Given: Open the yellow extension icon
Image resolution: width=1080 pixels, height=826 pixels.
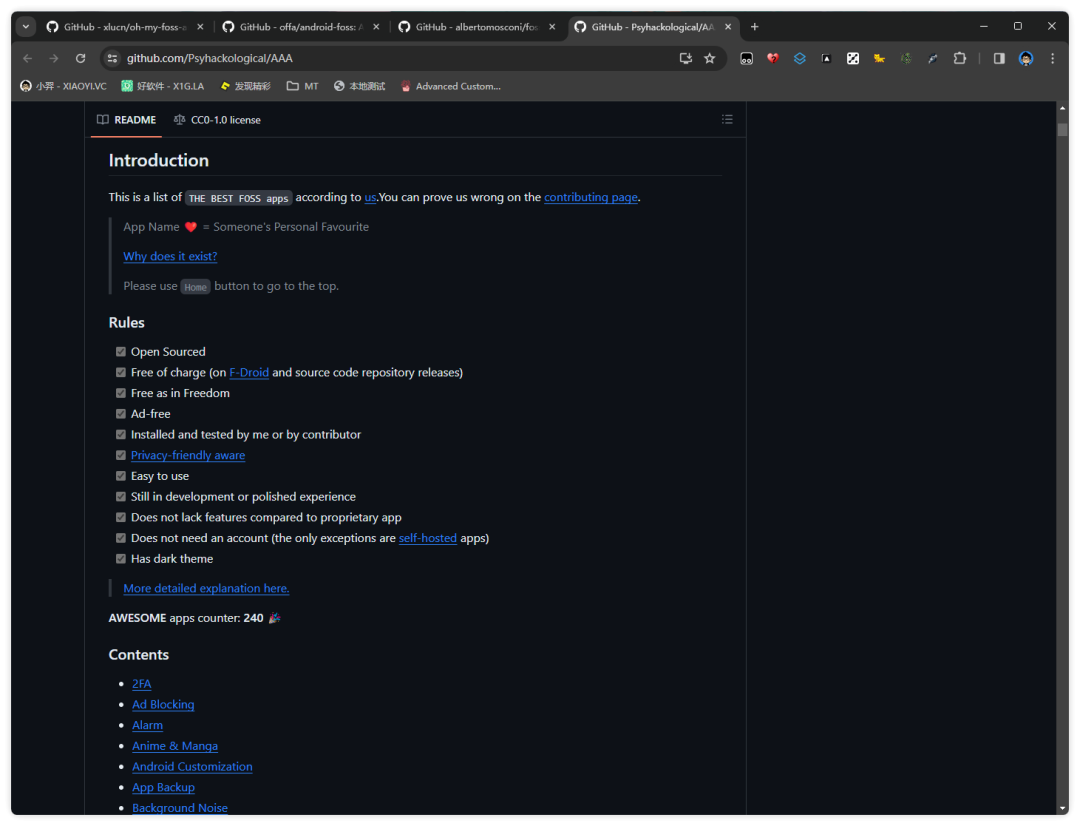Looking at the screenshot, I should (880, 59).
